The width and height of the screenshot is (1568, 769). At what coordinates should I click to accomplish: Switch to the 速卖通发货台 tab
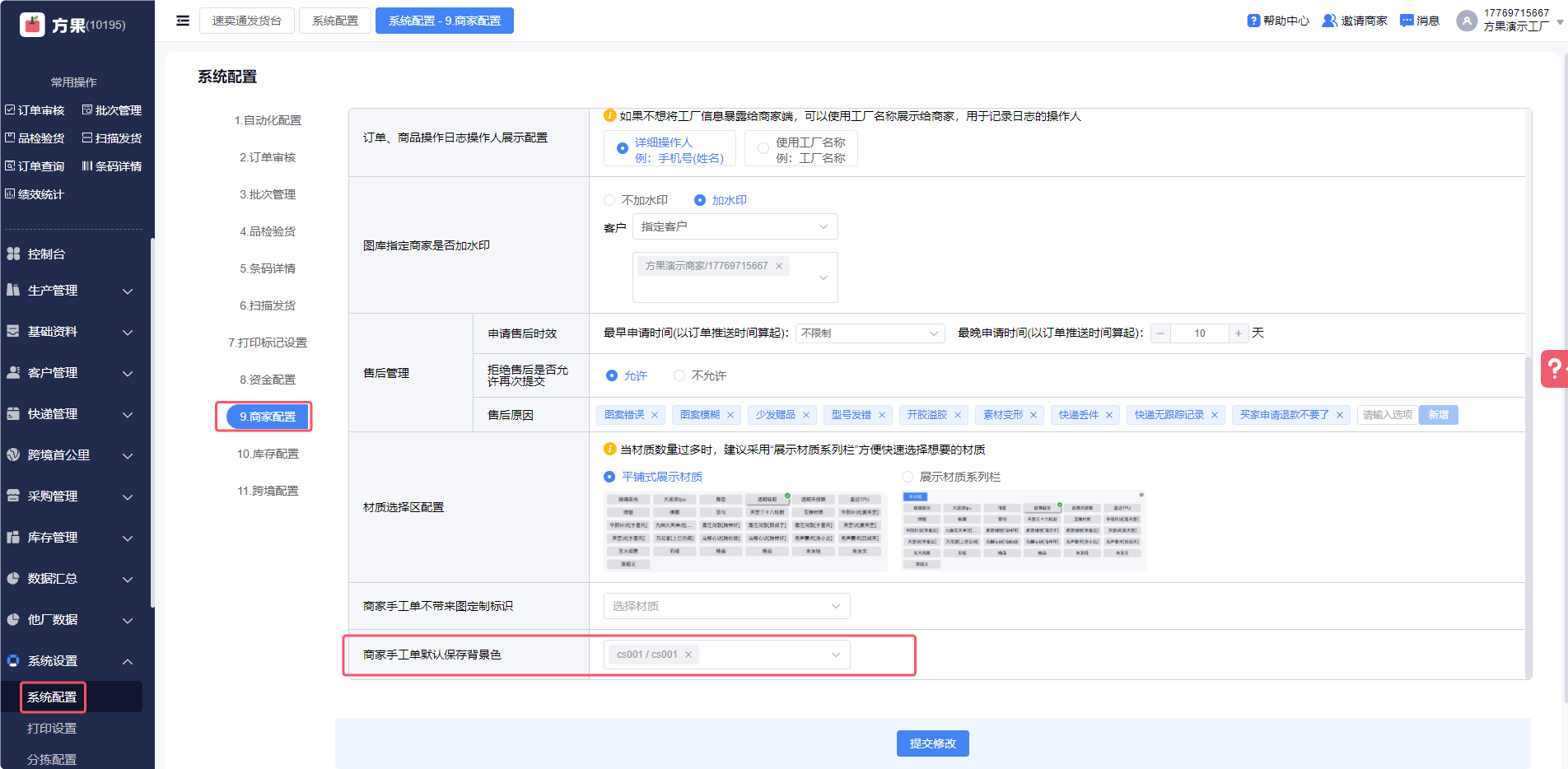point(246,21)
